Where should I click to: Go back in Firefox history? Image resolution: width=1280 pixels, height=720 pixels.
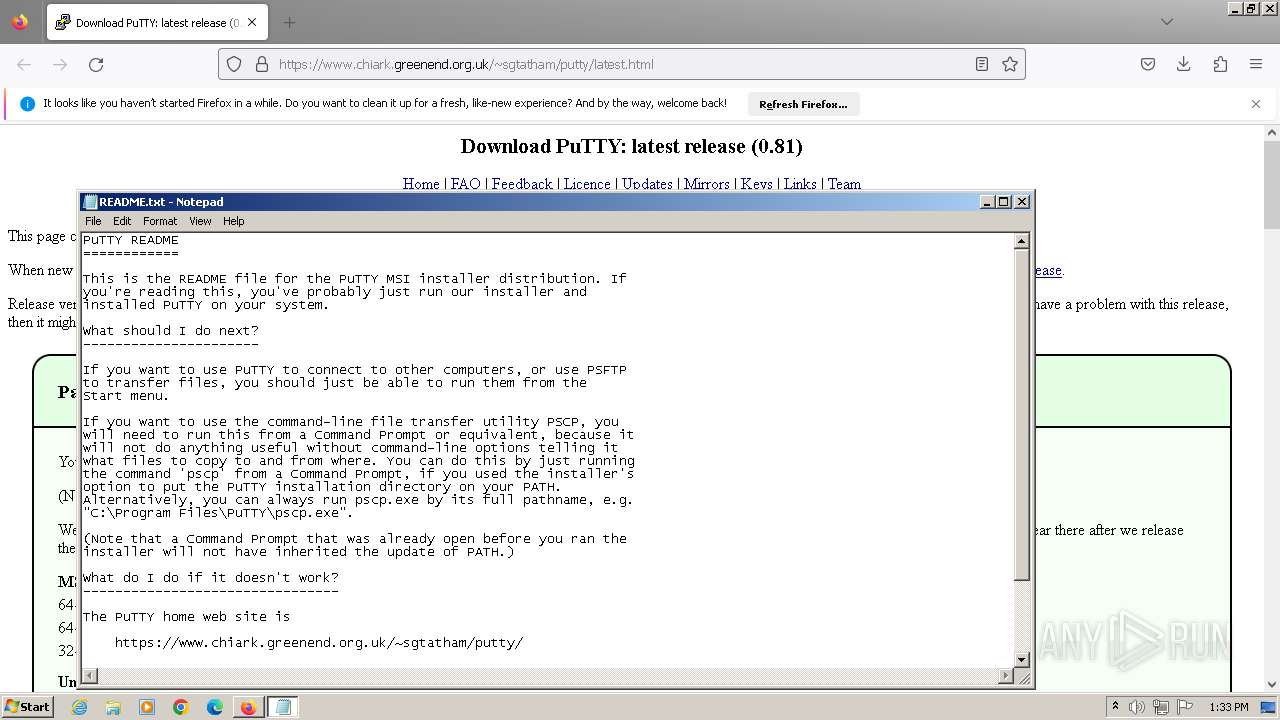point(24,64)
